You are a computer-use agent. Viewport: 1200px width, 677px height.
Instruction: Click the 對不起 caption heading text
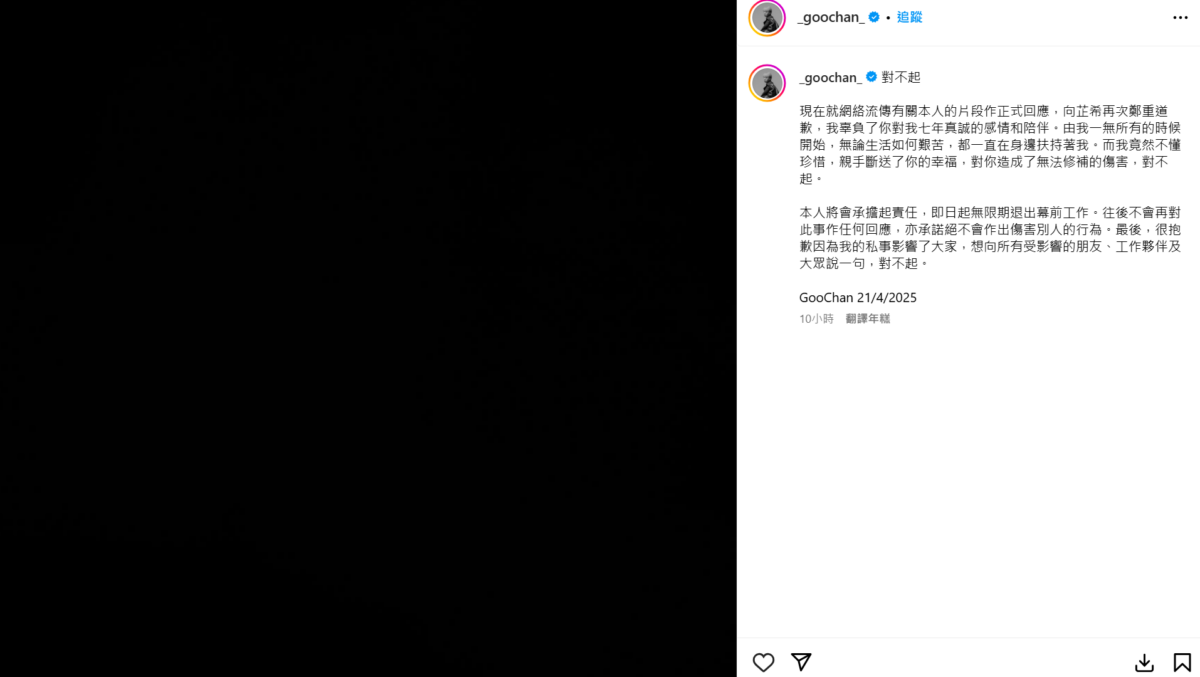[901, 77]
